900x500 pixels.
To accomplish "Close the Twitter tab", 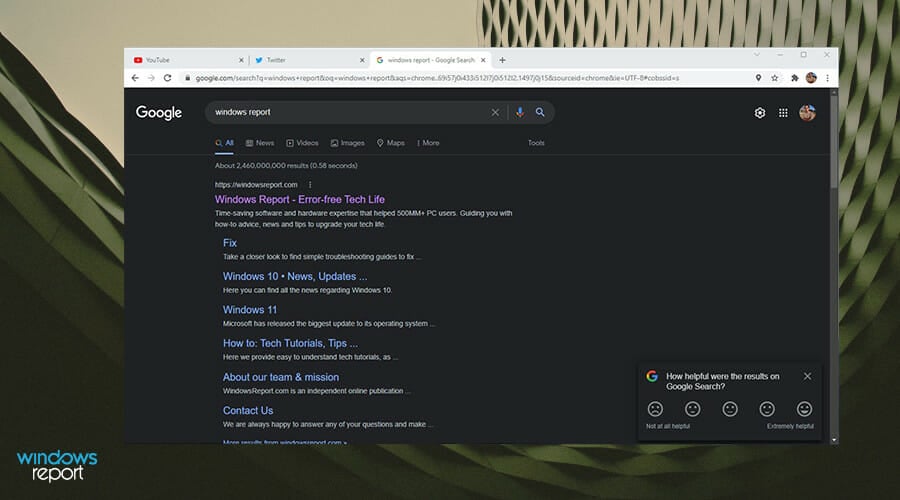I will (362, 60).
